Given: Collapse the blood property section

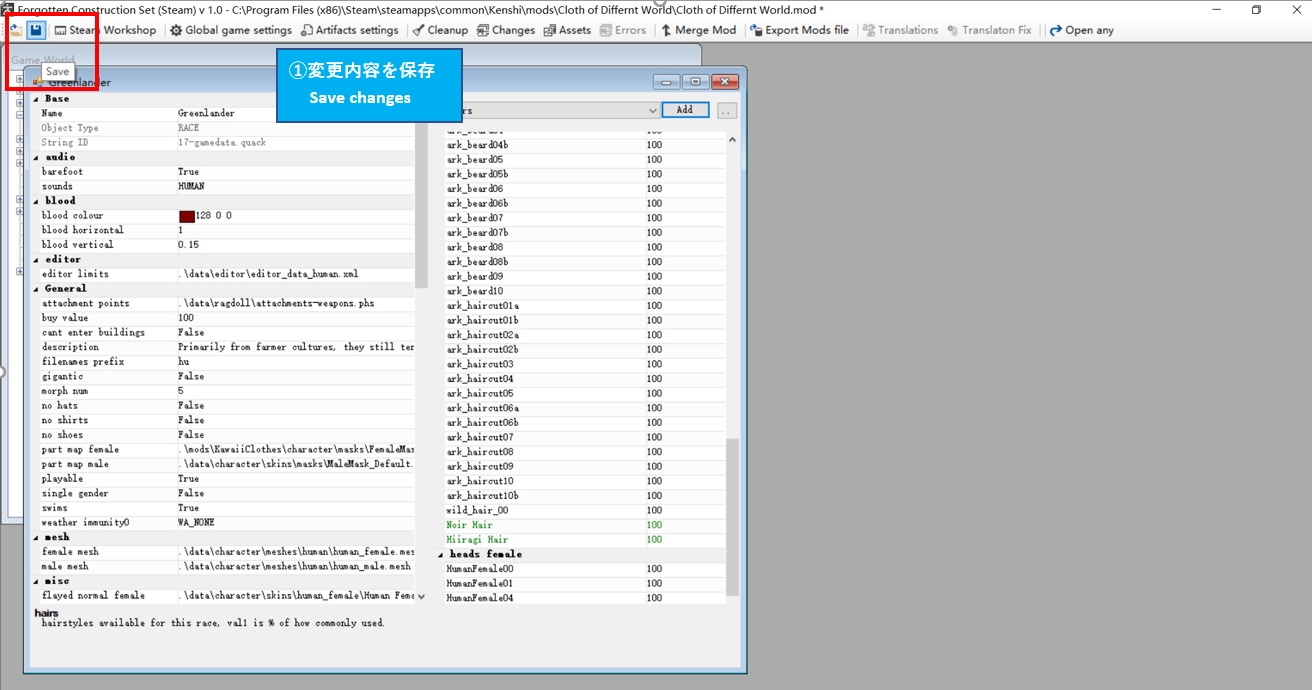Looking at the screenshot, I should [37, 201].
